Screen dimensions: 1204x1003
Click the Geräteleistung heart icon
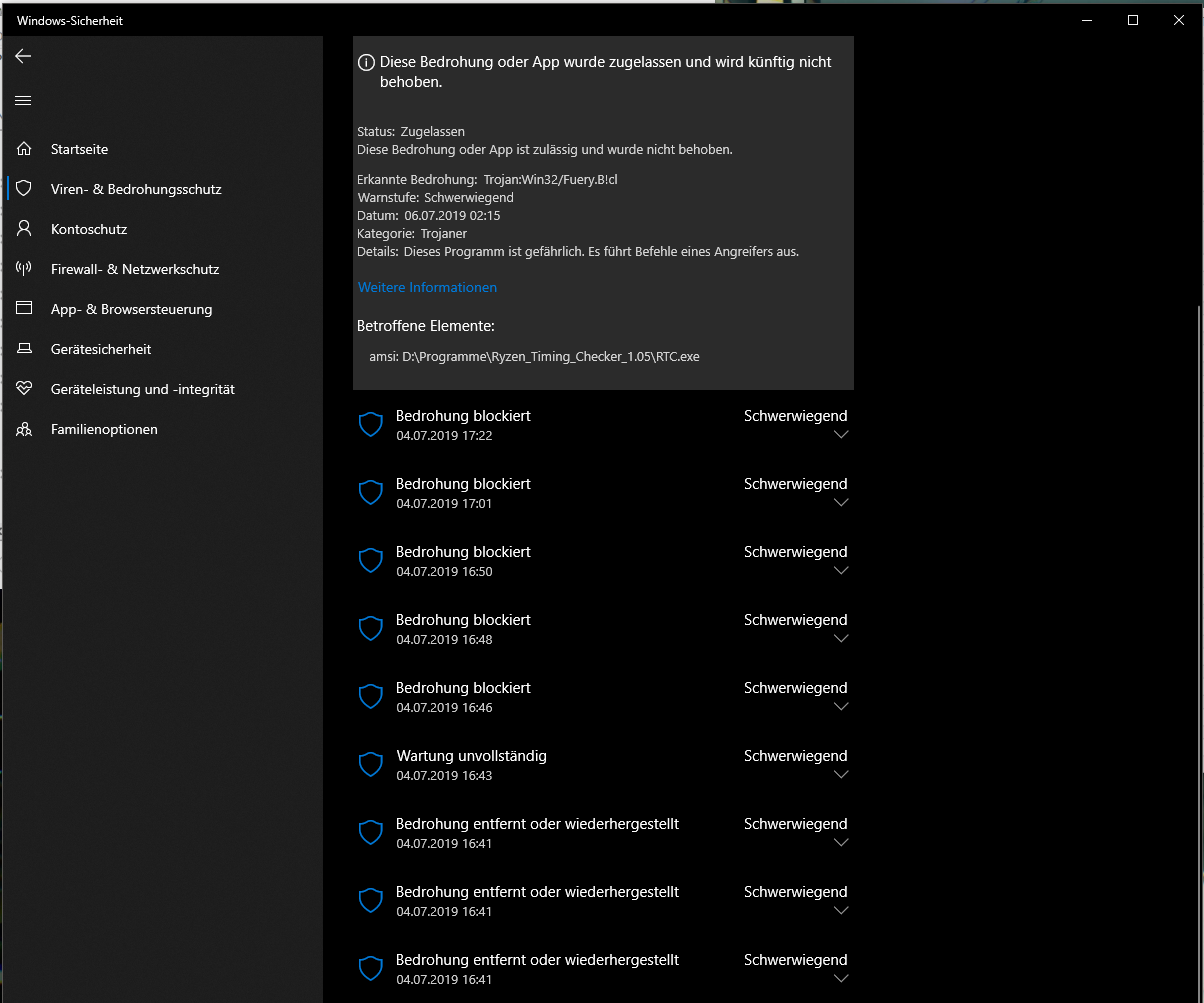[x=25, y=389]
